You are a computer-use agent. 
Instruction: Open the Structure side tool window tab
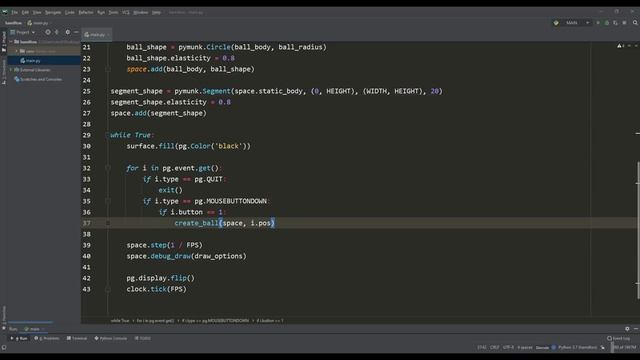pyautogui.click(x=4, y=72)
